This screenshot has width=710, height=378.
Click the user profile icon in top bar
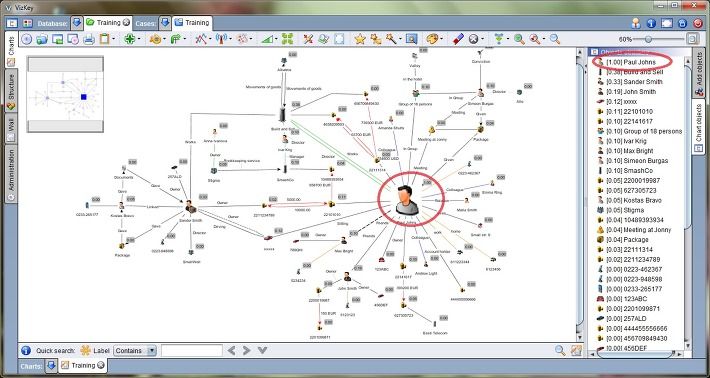pyautogui.click(x=636, y=23)
